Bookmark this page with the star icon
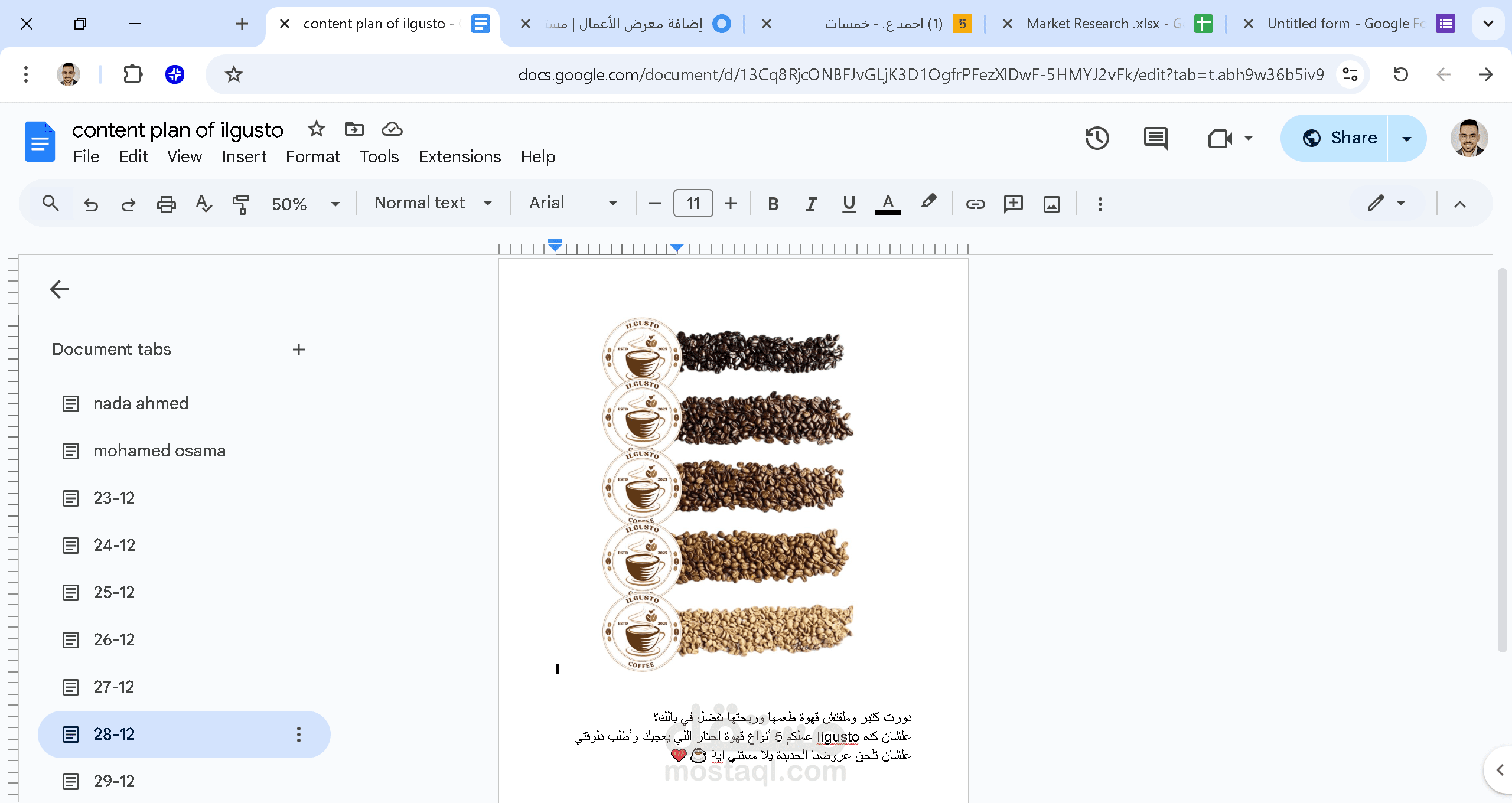This screenshot has width=1512, height=803. coord(234,74)
